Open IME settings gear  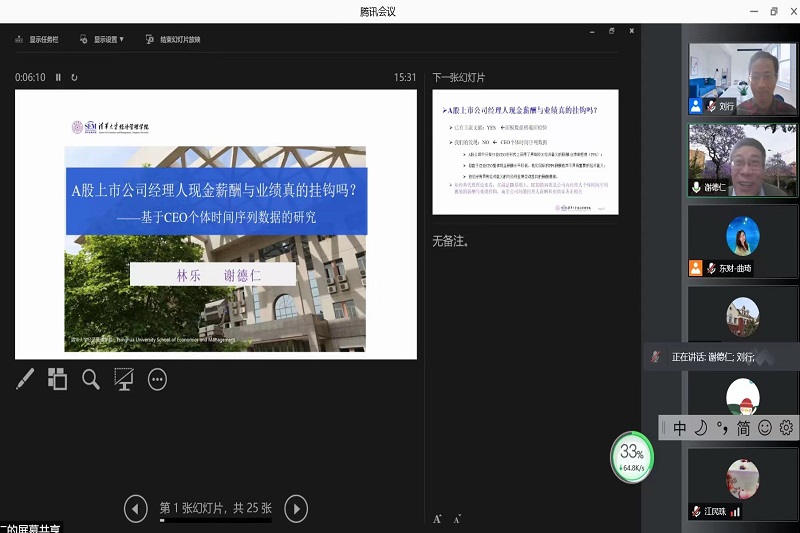(x=786, y=428)
